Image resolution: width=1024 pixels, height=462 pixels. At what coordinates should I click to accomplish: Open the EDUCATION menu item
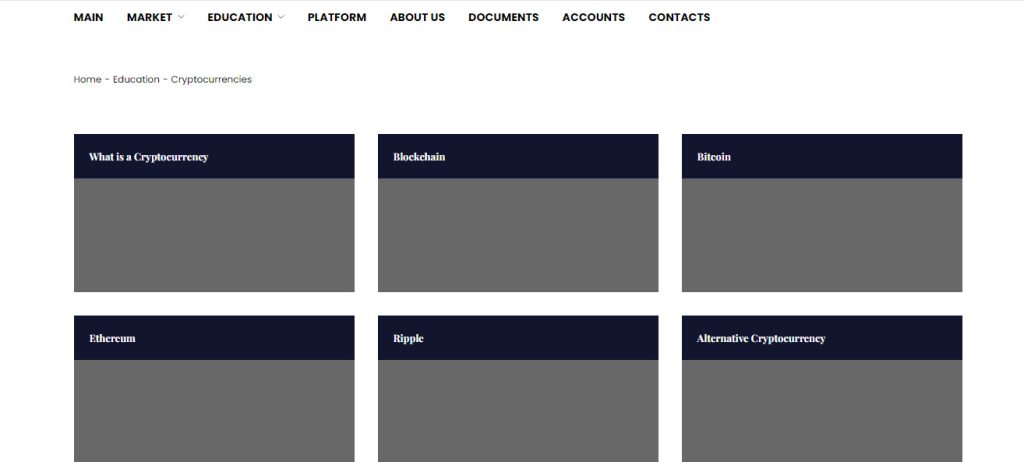[240, 18]
